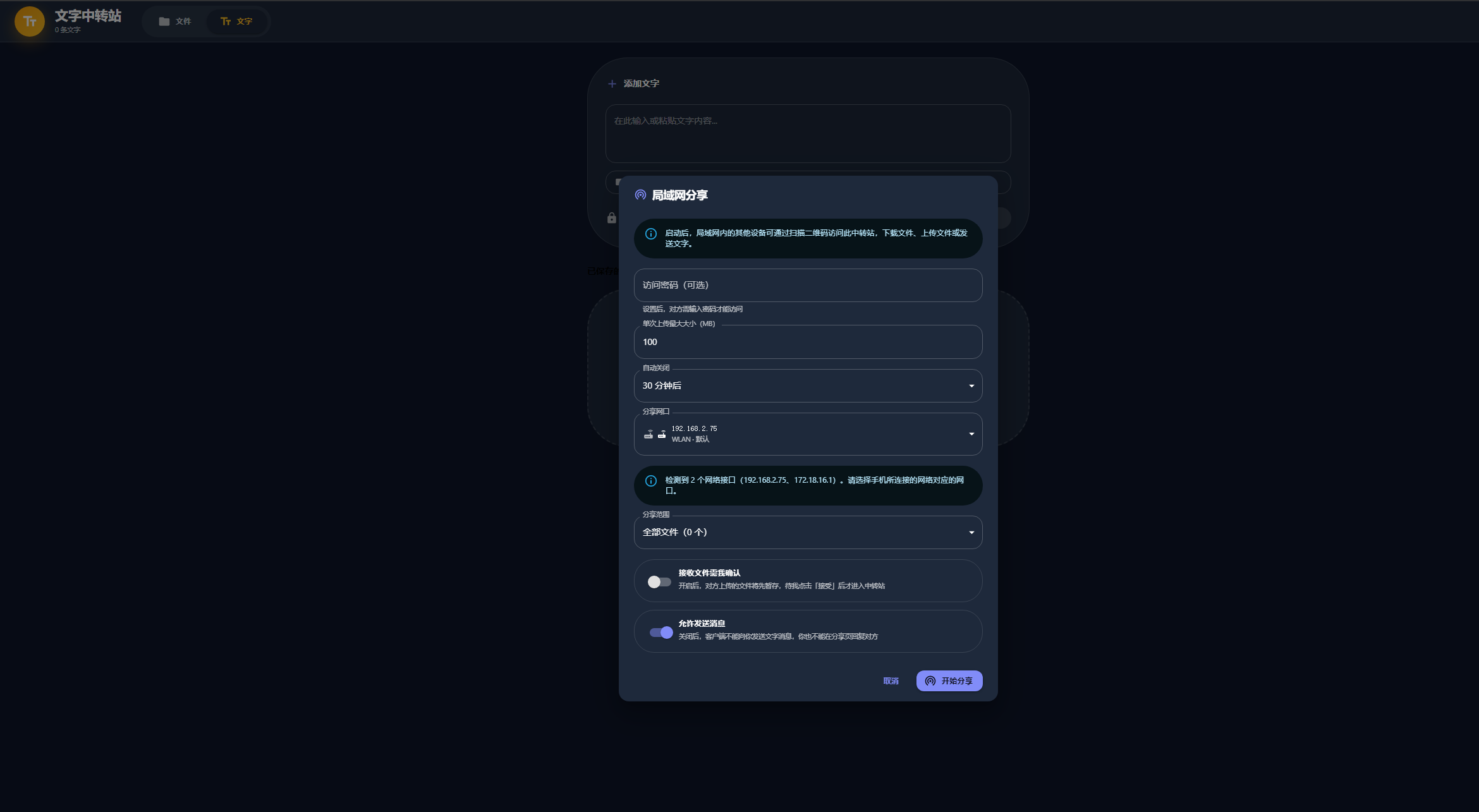Click the 局域网分享 broadcast icon in the dialog title
Viewport: 1479px width, 812px height.
(x=640, y=195)
